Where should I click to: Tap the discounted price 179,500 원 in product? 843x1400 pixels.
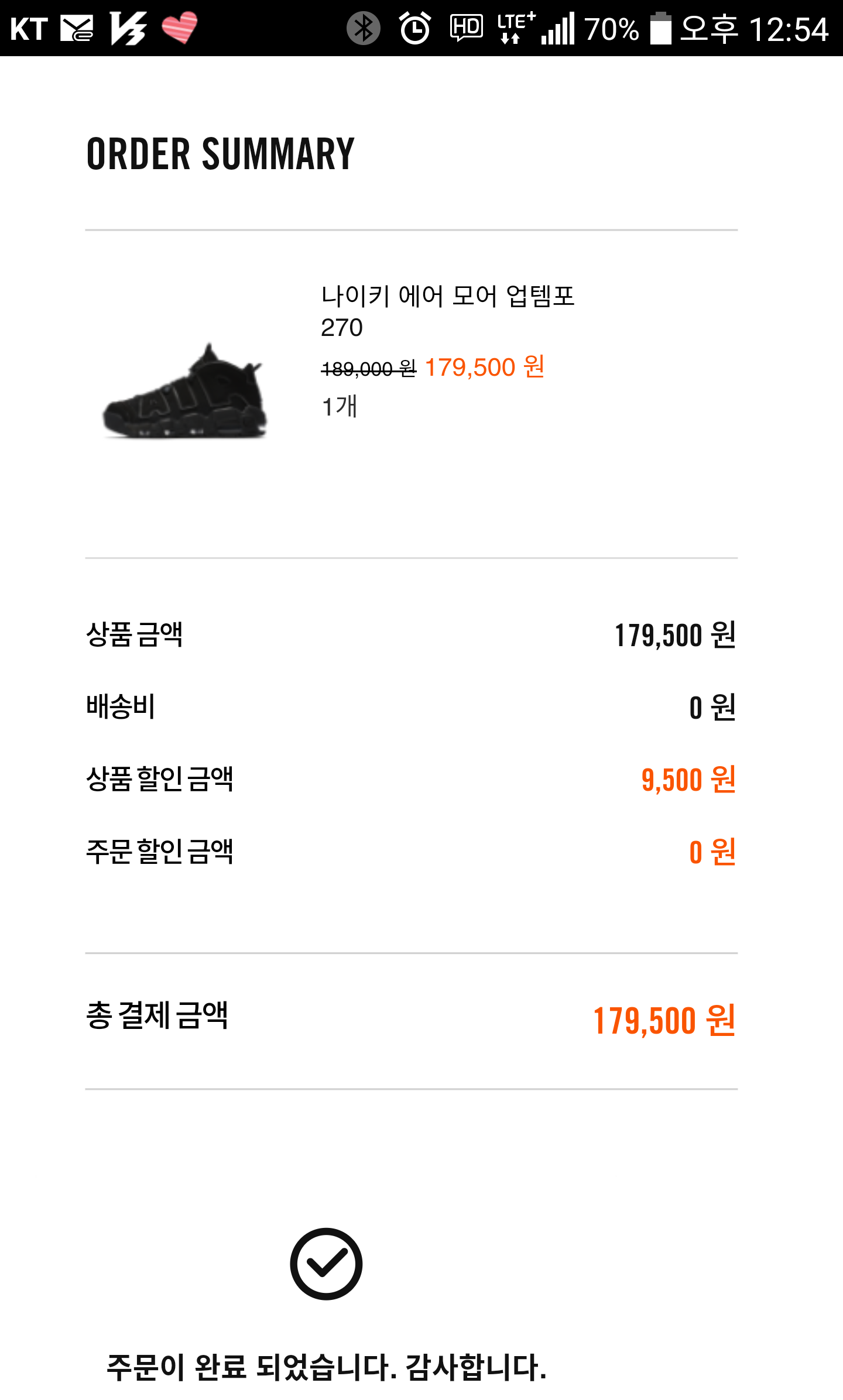point(485,368)
